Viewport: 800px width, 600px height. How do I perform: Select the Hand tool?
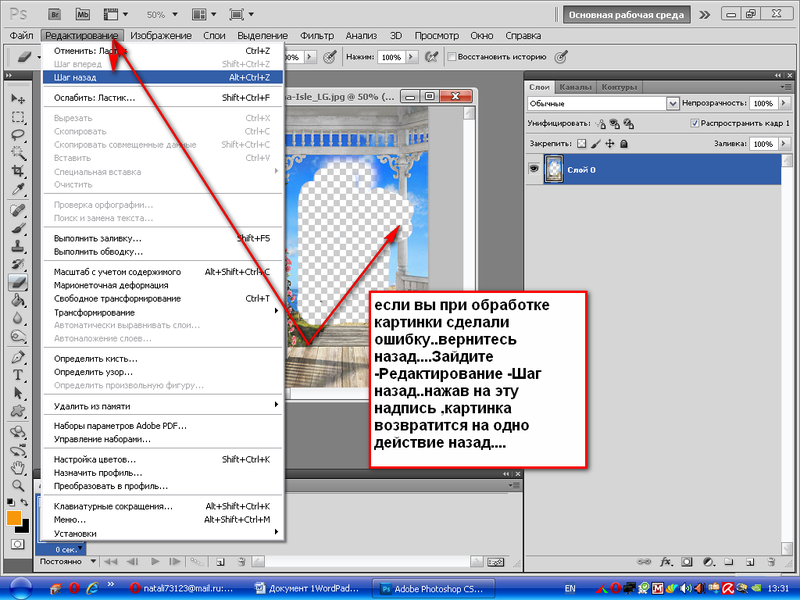tap(18, 467)
